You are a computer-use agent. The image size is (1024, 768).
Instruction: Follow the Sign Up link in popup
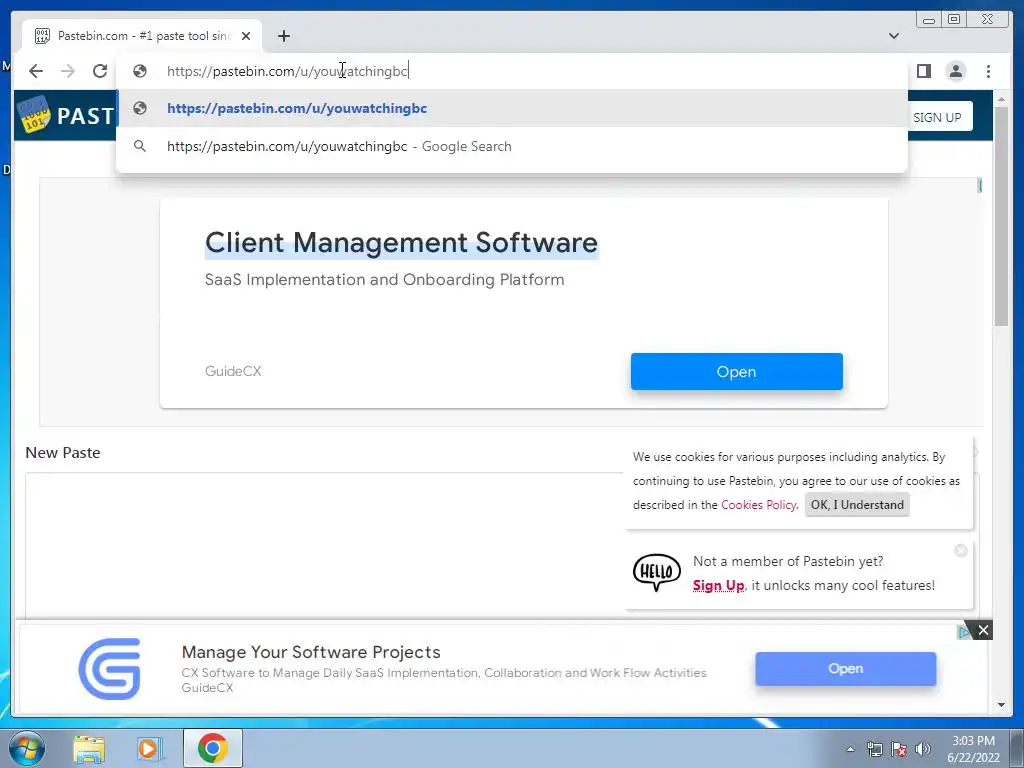click(x=718, y=585)
